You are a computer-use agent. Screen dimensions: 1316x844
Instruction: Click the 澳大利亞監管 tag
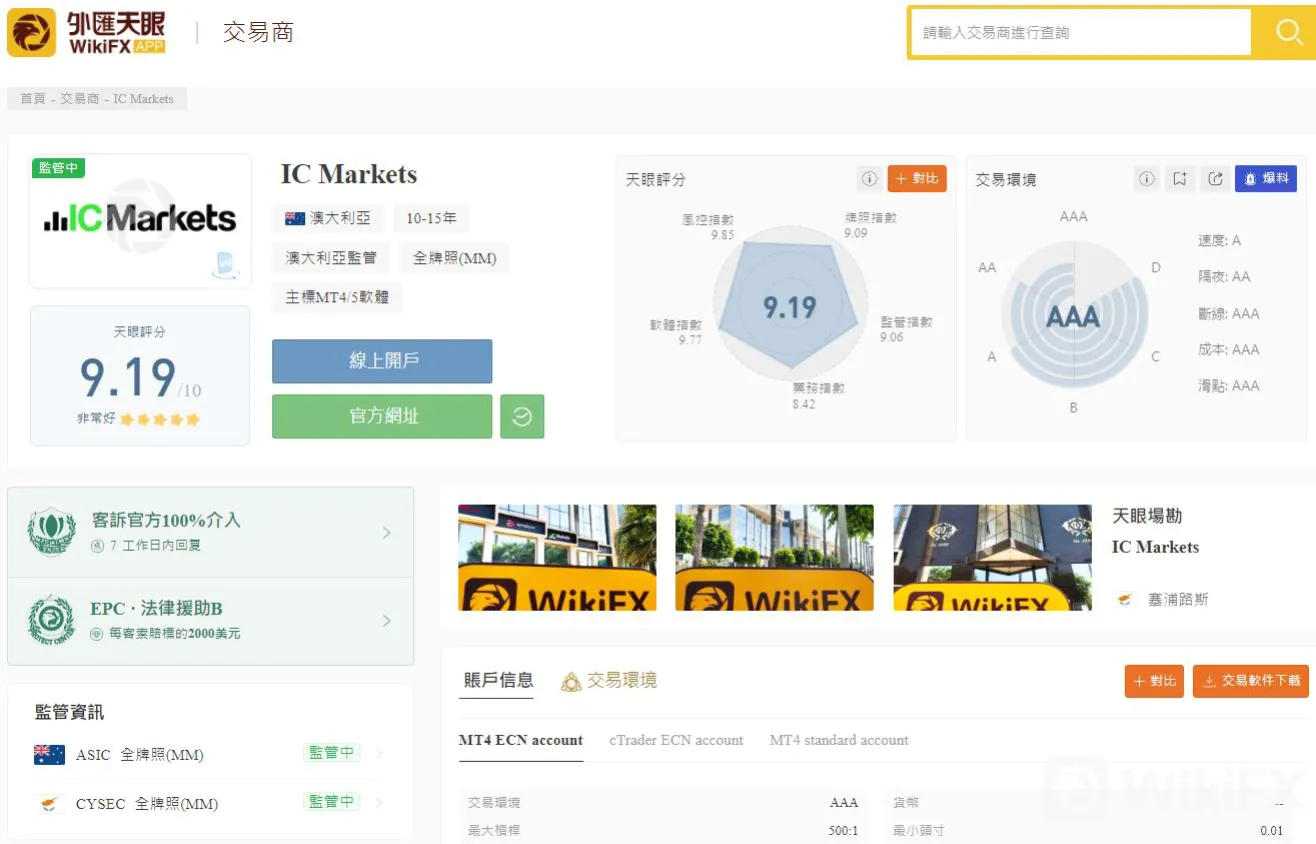pyautogui.click(x=331, y=258)
